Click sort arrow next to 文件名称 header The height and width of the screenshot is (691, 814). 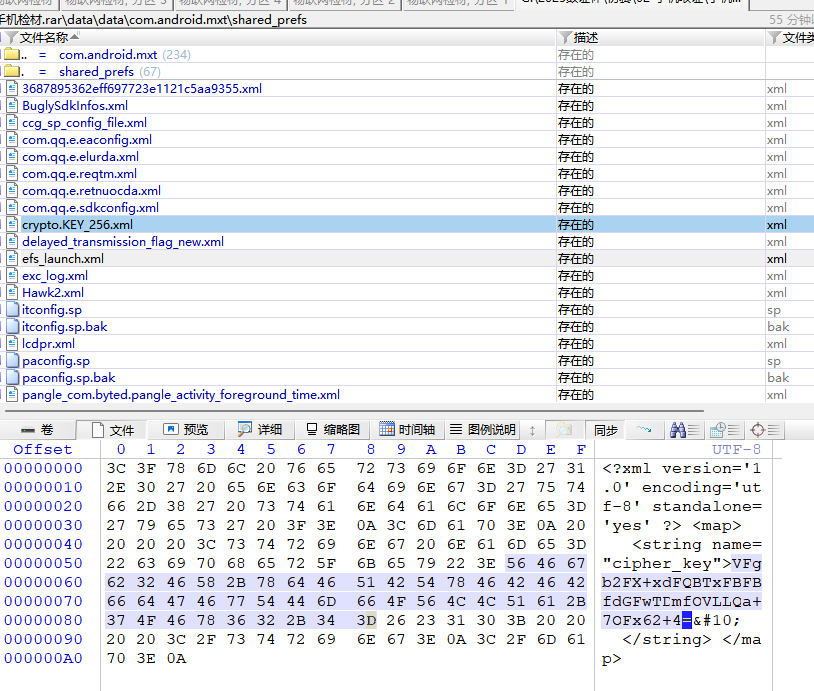tap(75, 38)
